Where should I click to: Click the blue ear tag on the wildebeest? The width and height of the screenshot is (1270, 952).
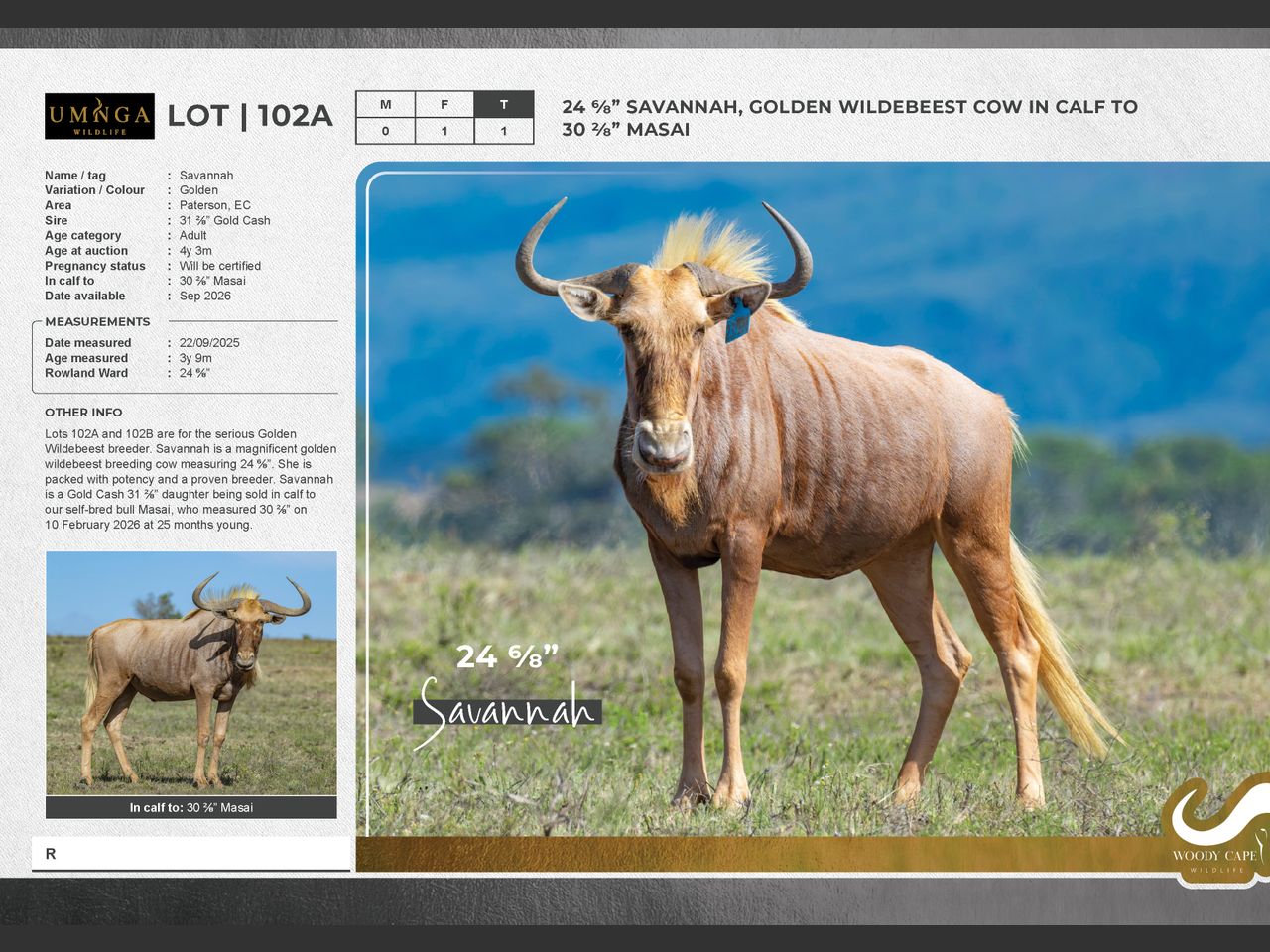coord(737,321)
